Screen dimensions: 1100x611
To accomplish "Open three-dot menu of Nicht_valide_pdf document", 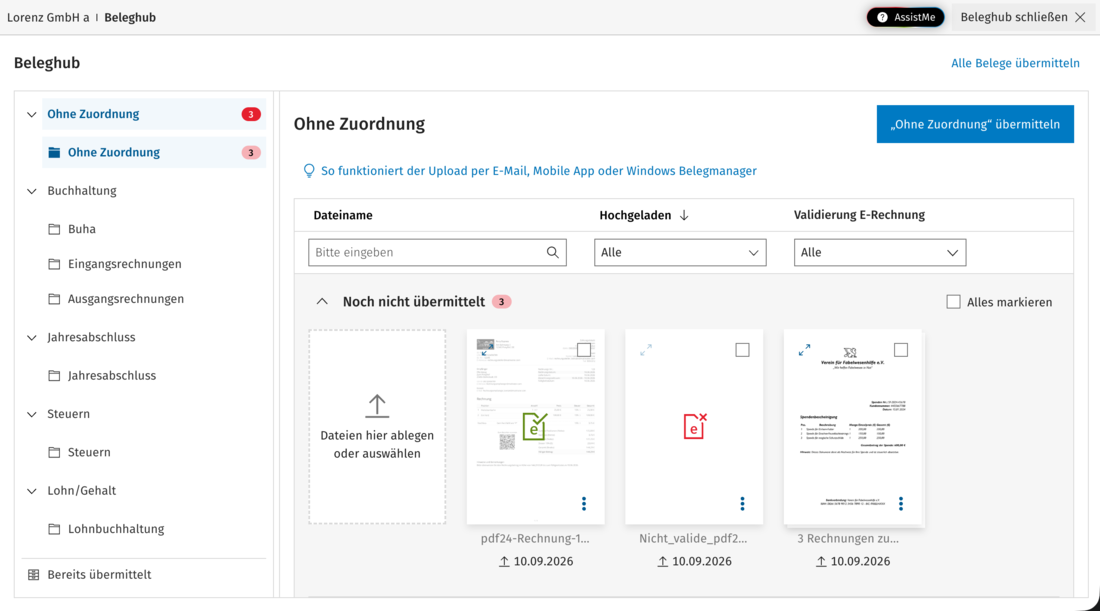I will coord(742,504).
